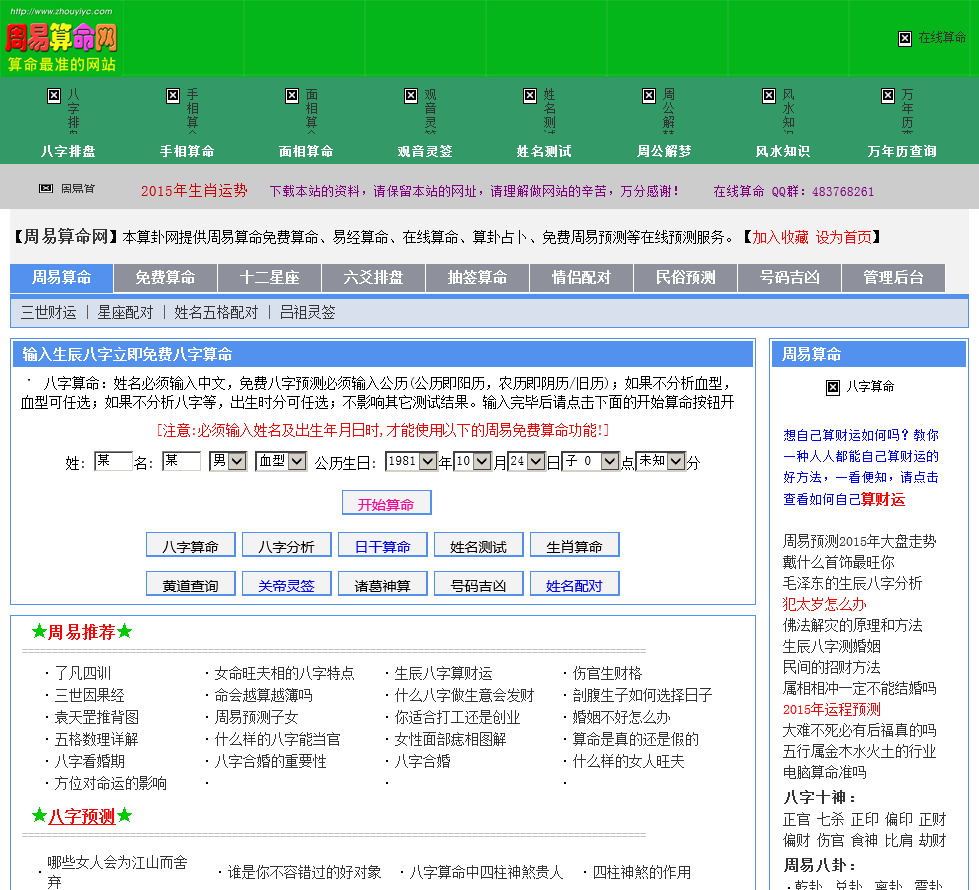Click the 黄道查询 button
The image size is (979, 890).
pos(190,585)
